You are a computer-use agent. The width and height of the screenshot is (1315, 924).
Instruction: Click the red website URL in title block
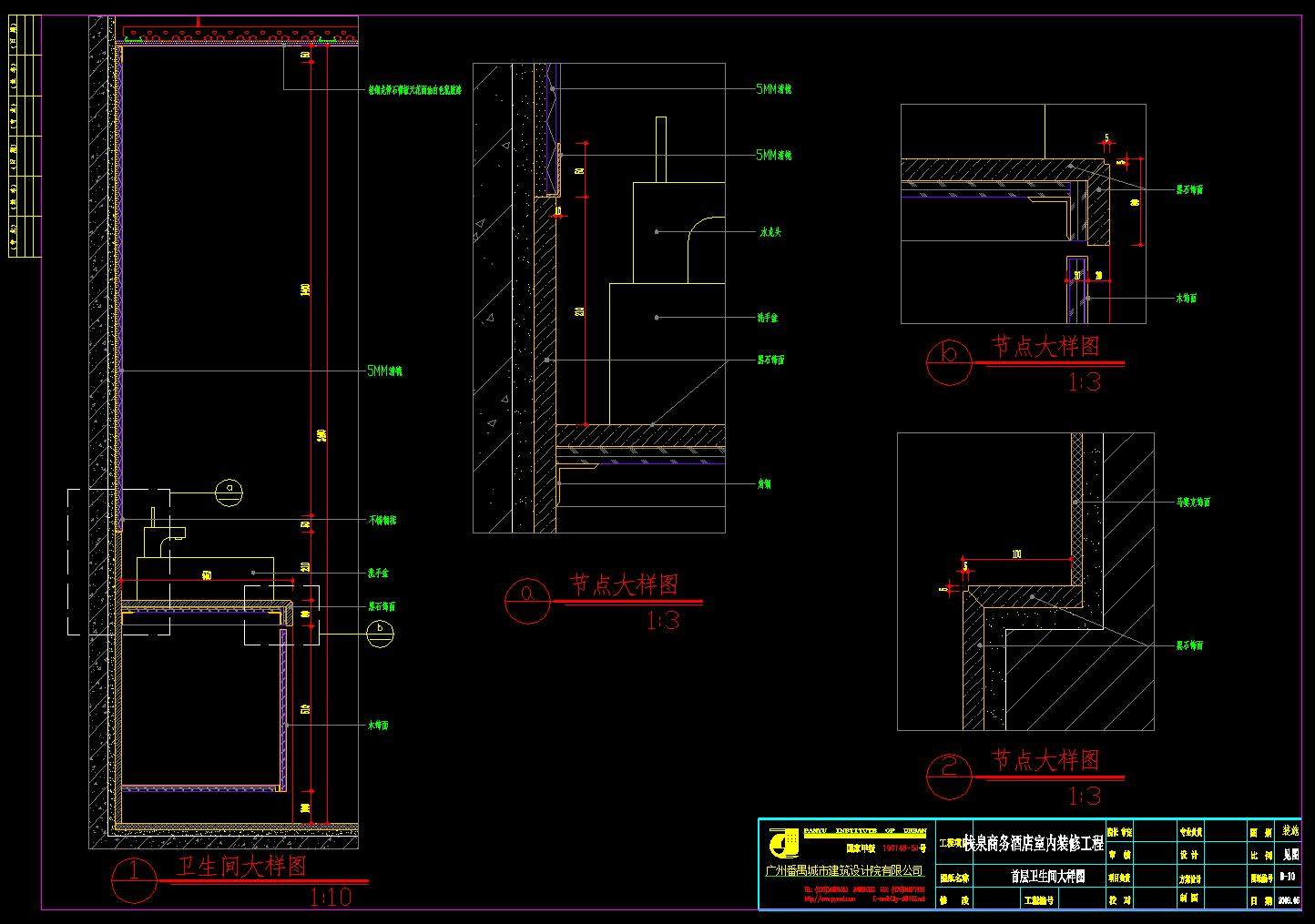click(x=828, y=899)
